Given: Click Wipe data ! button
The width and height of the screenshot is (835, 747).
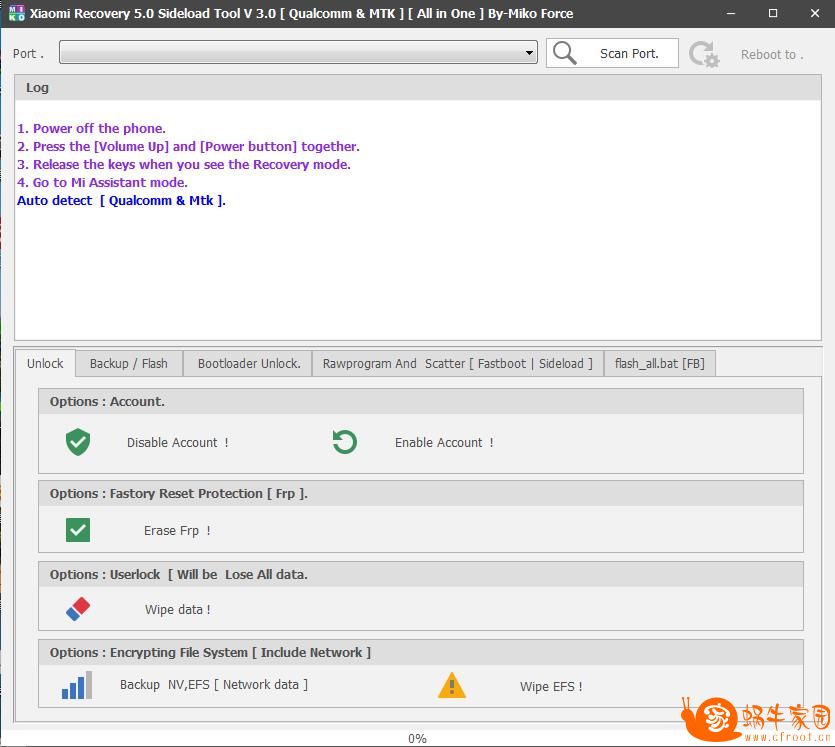Looking at the screenshot, I should tap(178, 610).
